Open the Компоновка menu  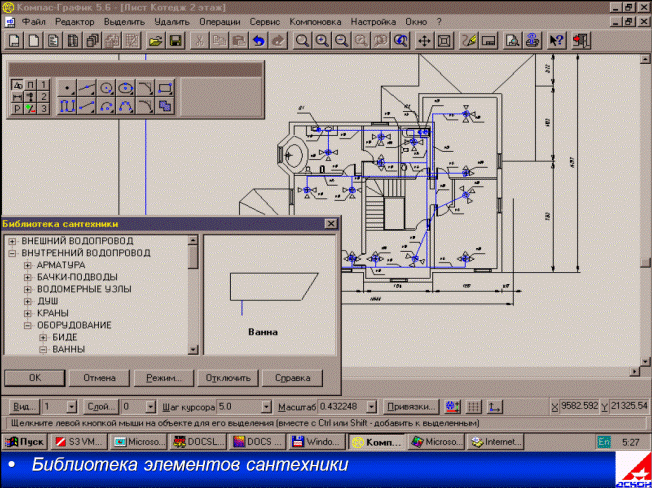[315, 22]
